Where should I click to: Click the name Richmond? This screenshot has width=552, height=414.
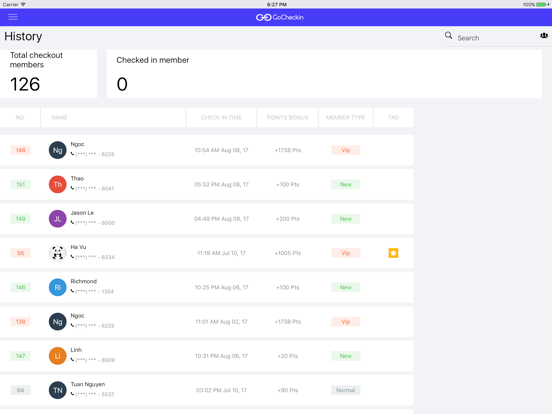(83, 281)
